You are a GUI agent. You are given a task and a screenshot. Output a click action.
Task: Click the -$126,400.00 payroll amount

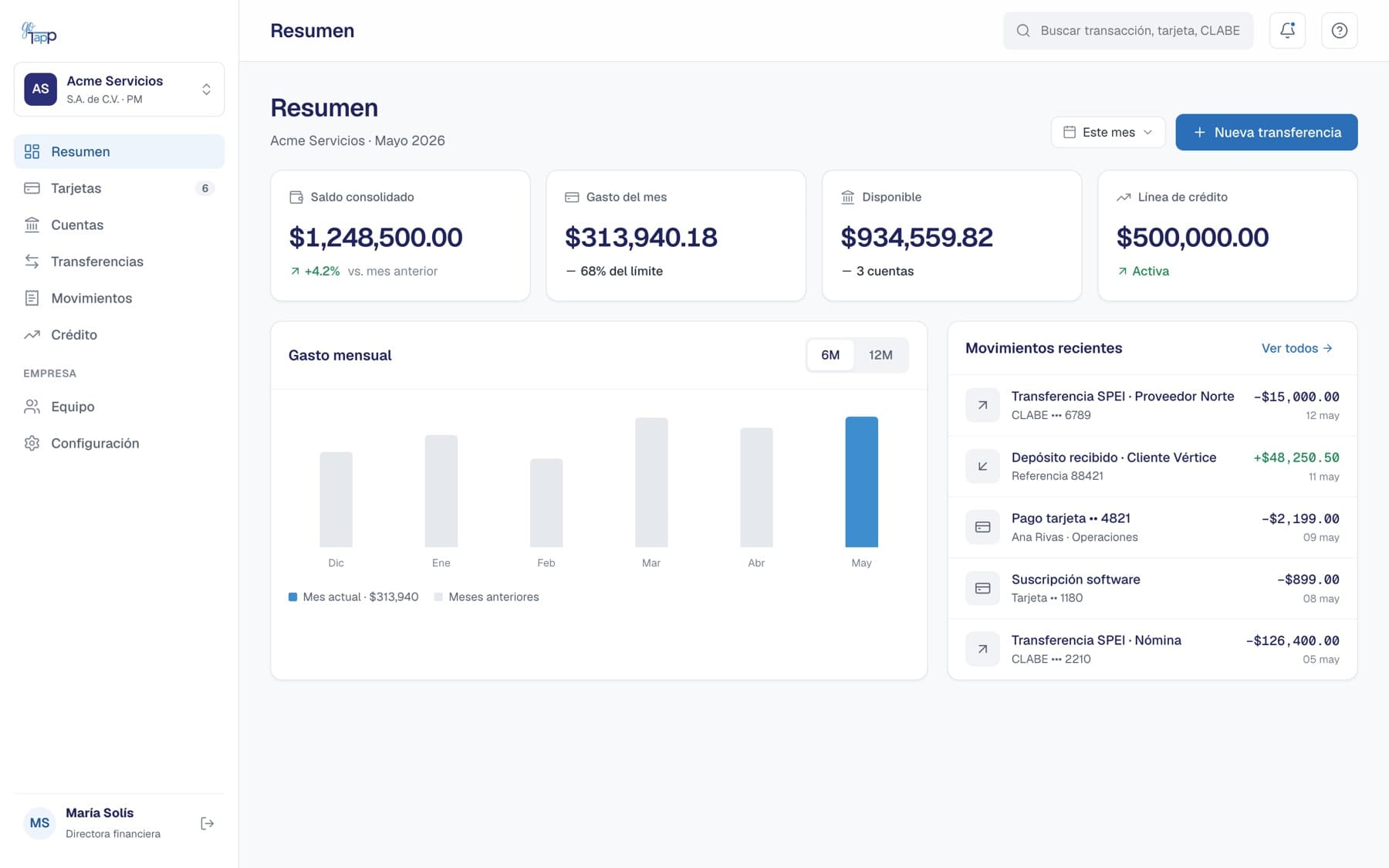pos(1293,640)
